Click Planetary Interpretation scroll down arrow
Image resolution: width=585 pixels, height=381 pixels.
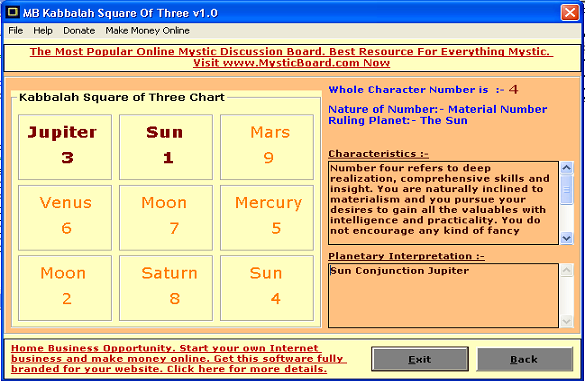[x=567, y=321]
